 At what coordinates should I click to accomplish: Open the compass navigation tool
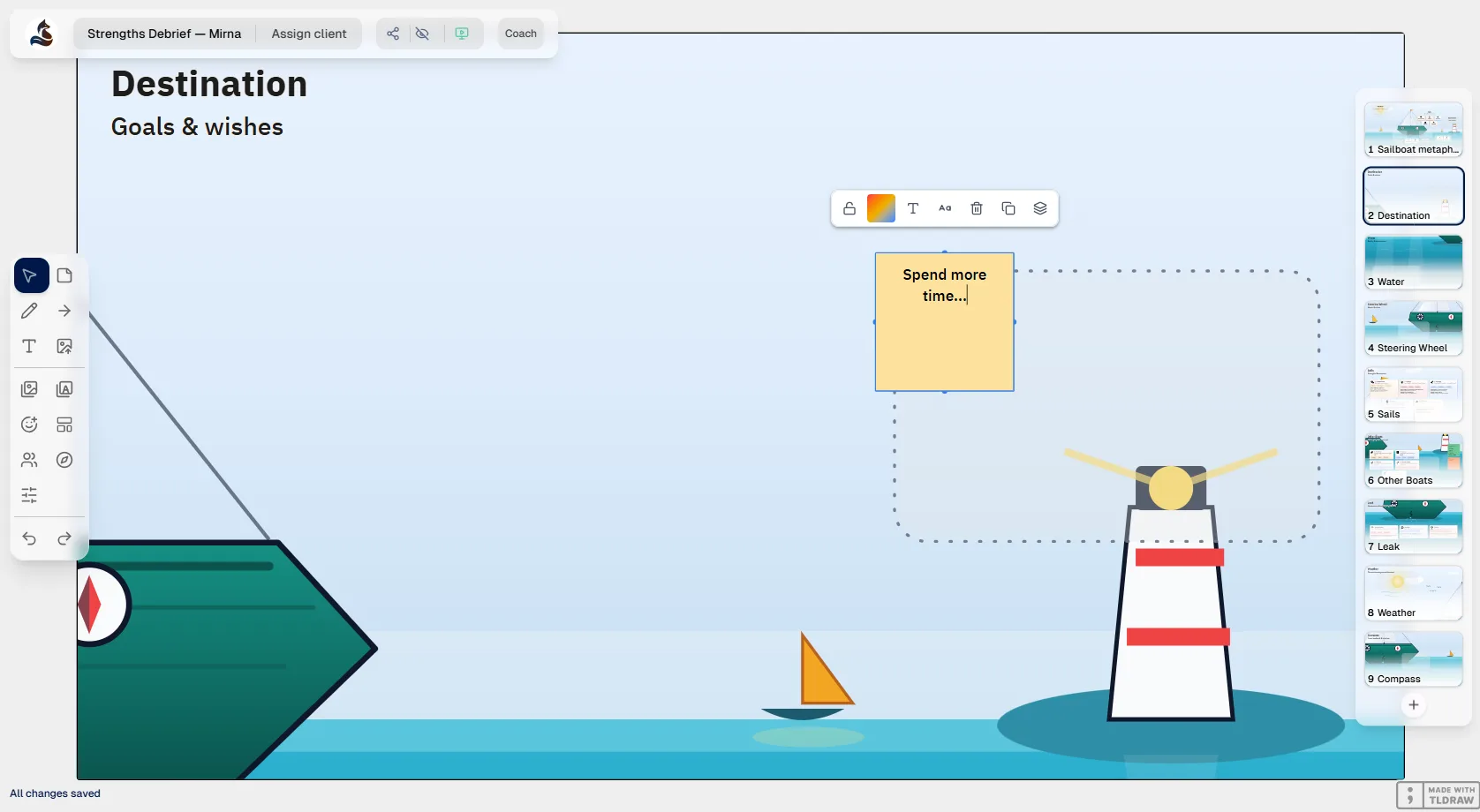64,460
